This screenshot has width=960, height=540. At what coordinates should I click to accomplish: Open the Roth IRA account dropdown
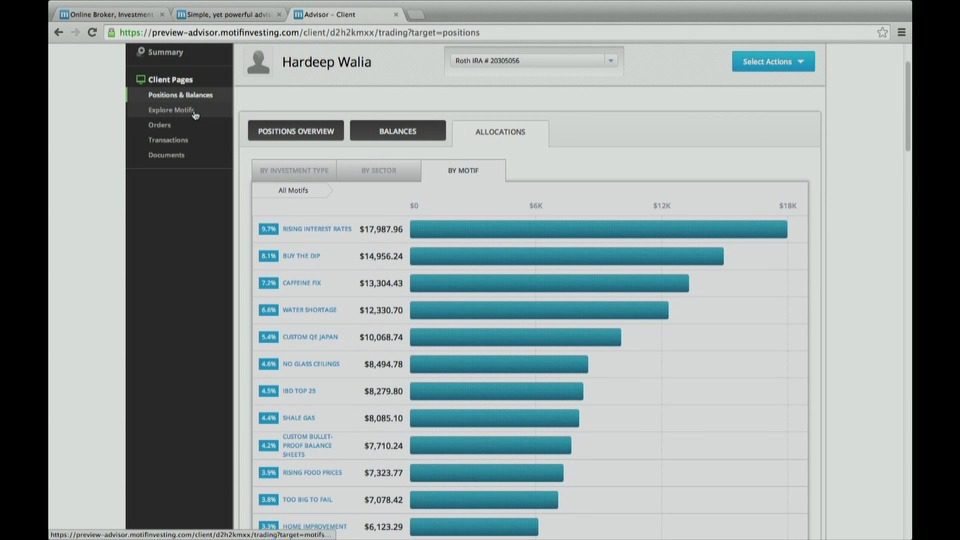pyautogui.click(x=534, y=61)
